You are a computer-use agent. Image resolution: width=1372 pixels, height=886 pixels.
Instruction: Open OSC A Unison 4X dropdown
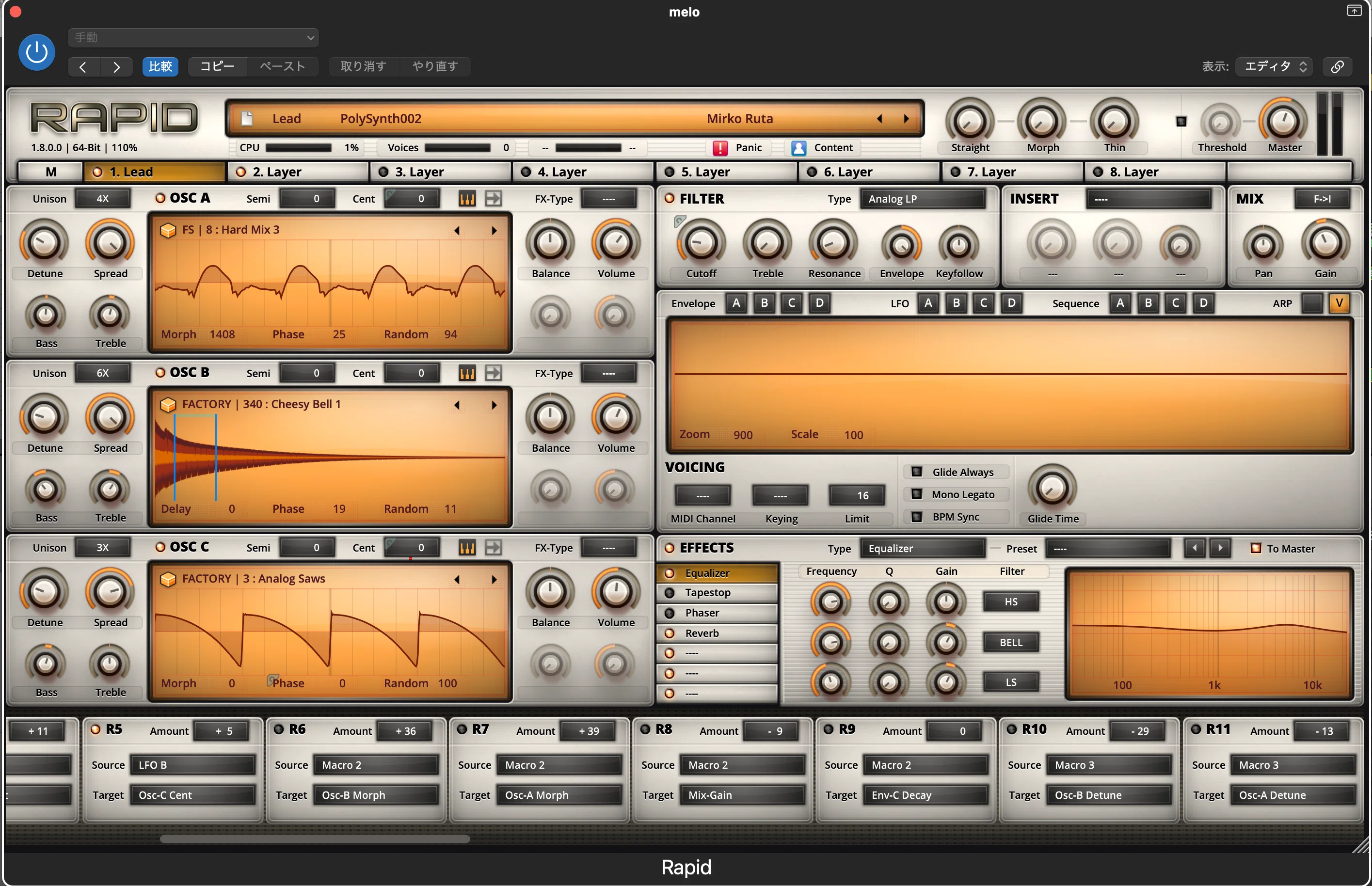pyautogui.click(x=102, y=199)
